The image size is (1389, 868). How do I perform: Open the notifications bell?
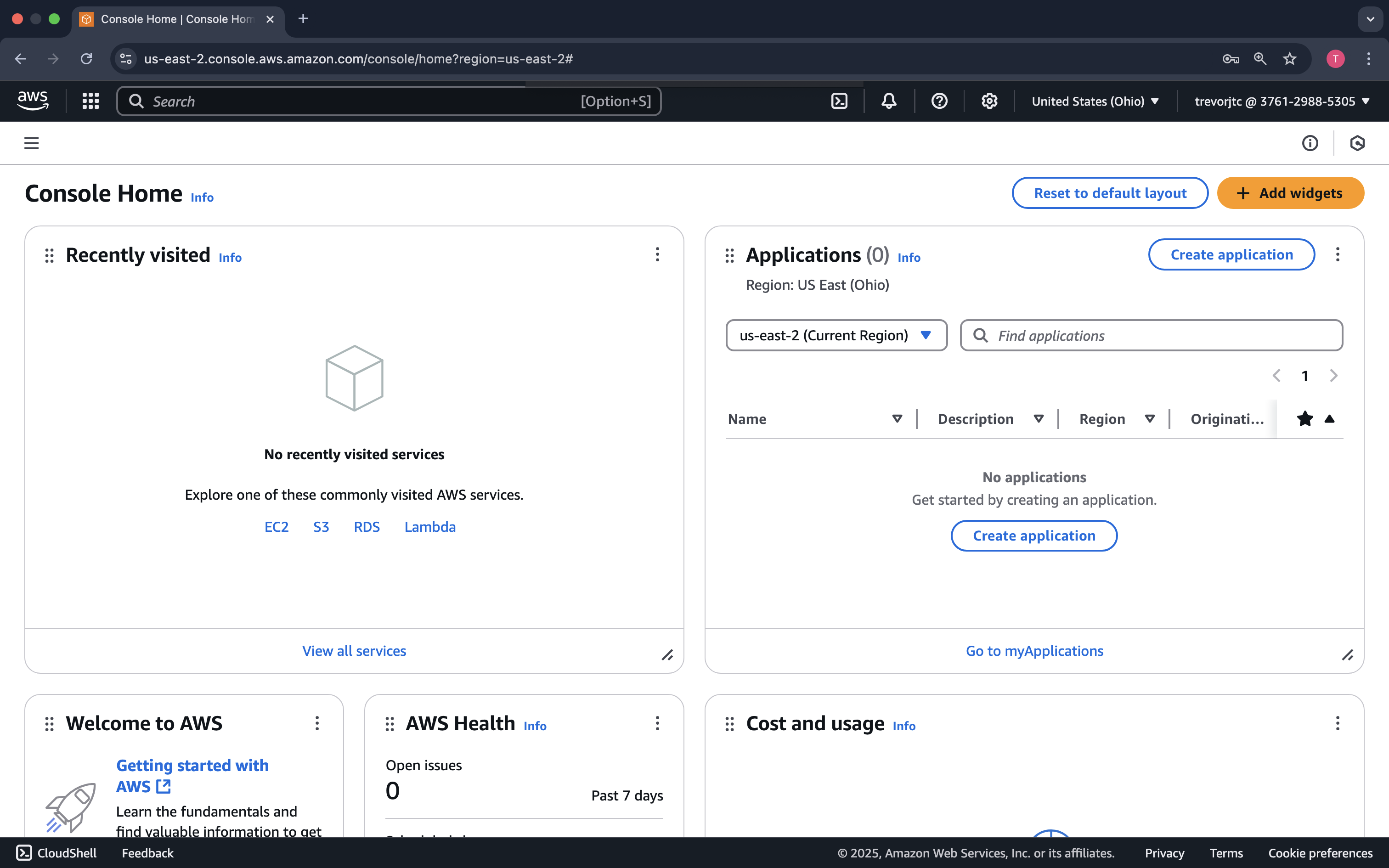tap(887, 101)
